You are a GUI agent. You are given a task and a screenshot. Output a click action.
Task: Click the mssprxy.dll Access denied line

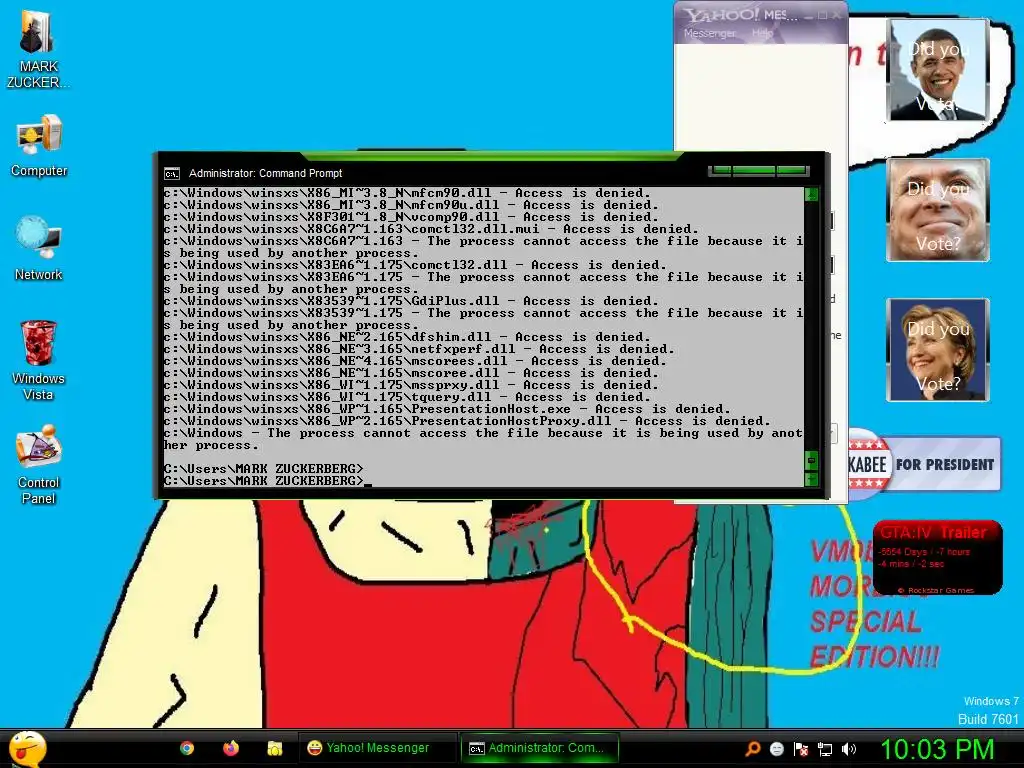(411, 385)
